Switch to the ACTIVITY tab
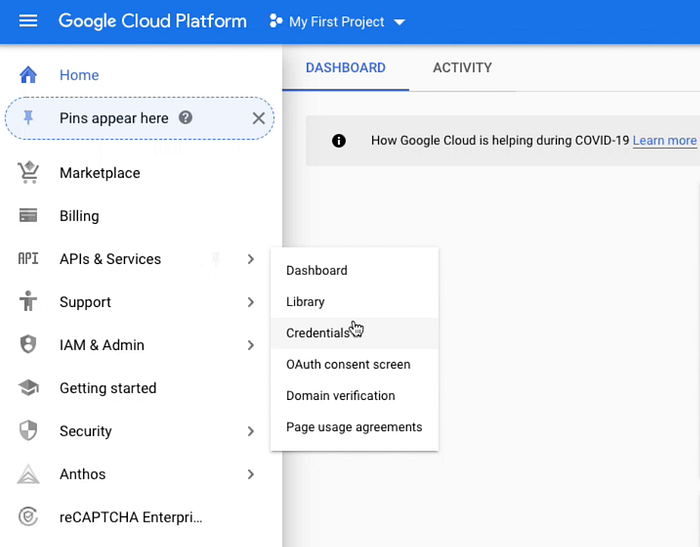The image size is (700, 547). click(x=462, y=68)
